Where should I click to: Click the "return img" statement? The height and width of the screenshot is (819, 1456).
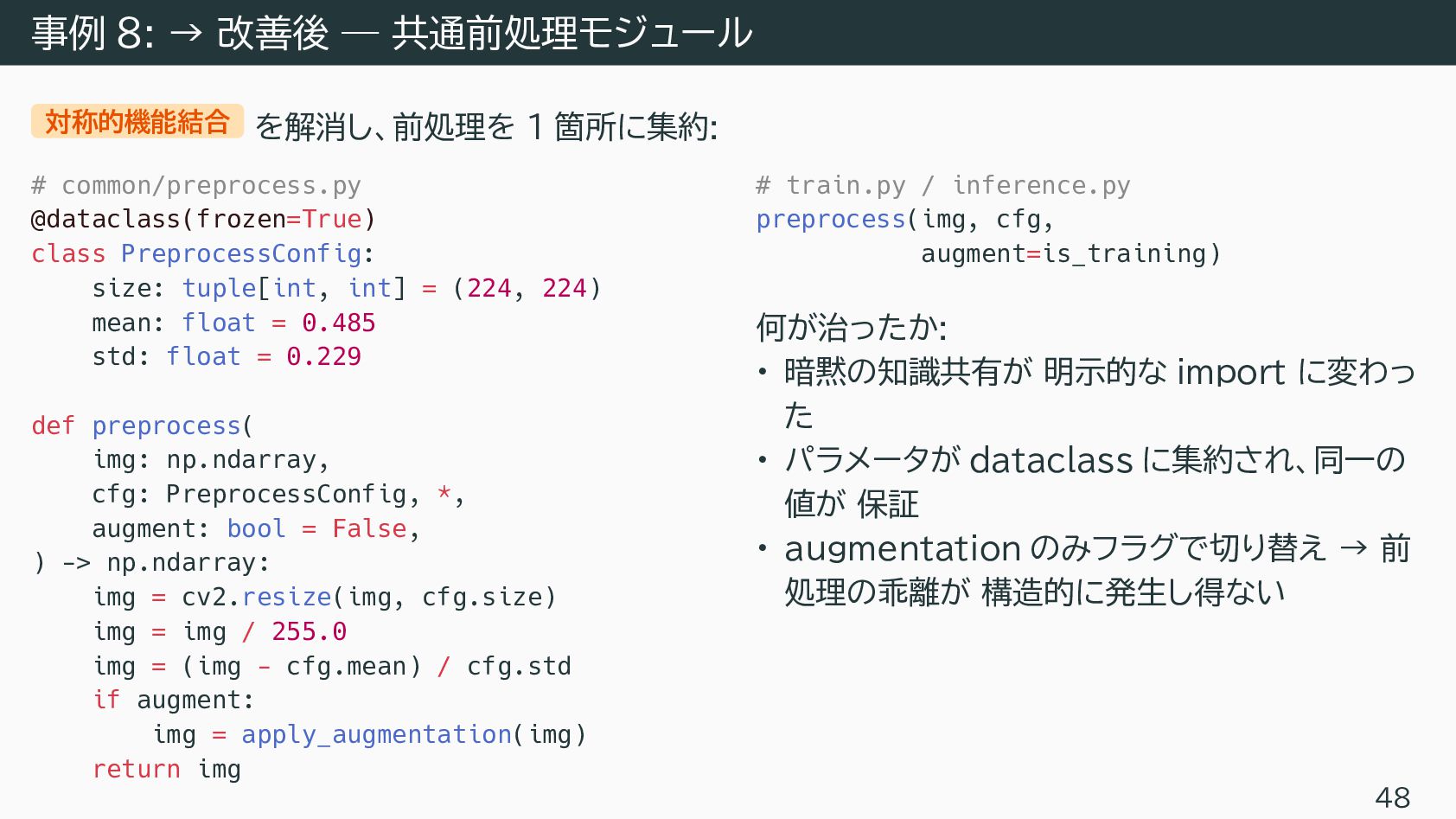pyautogui.click(x=167, y=769)
